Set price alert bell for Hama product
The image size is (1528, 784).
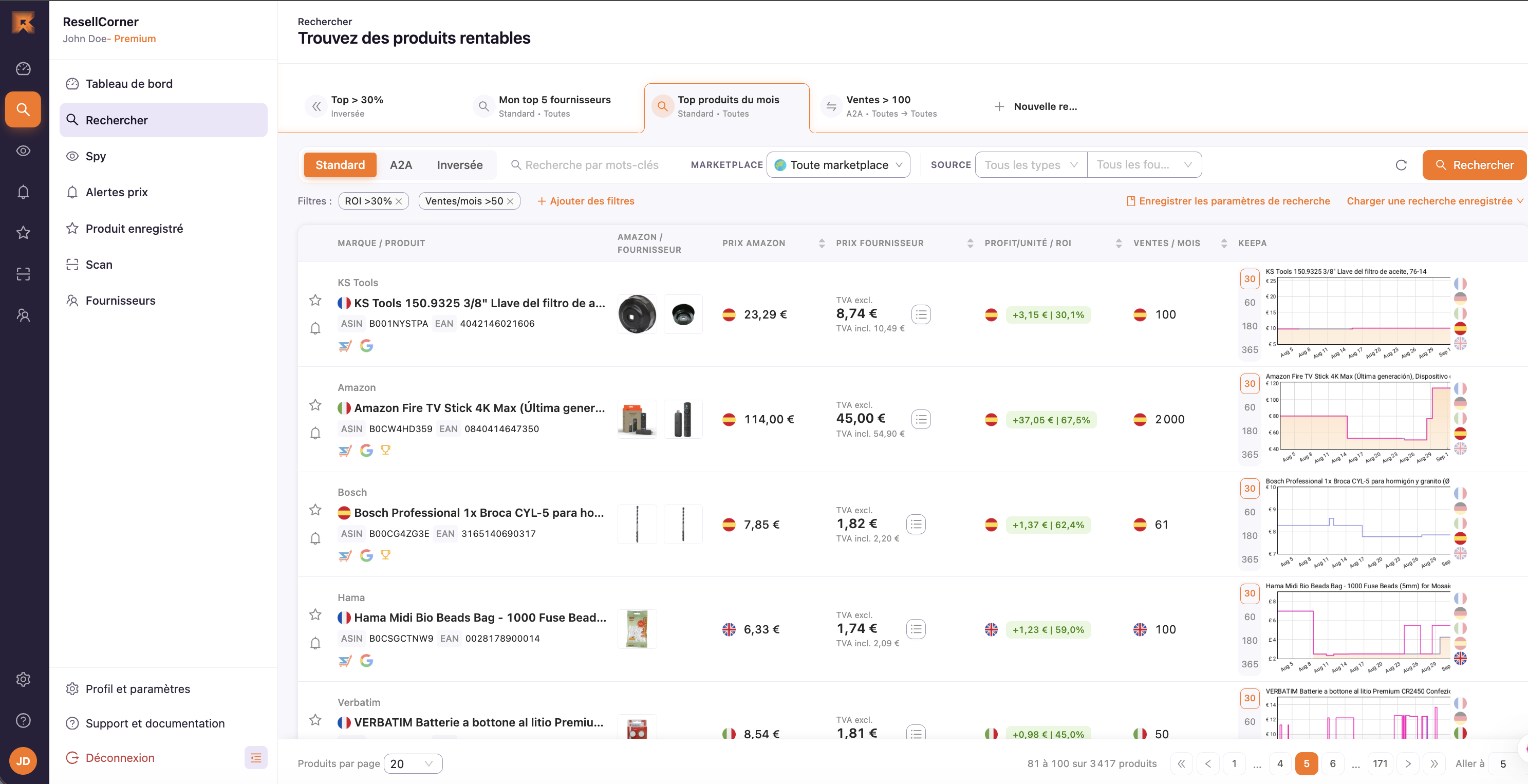[x=315, y=643]
